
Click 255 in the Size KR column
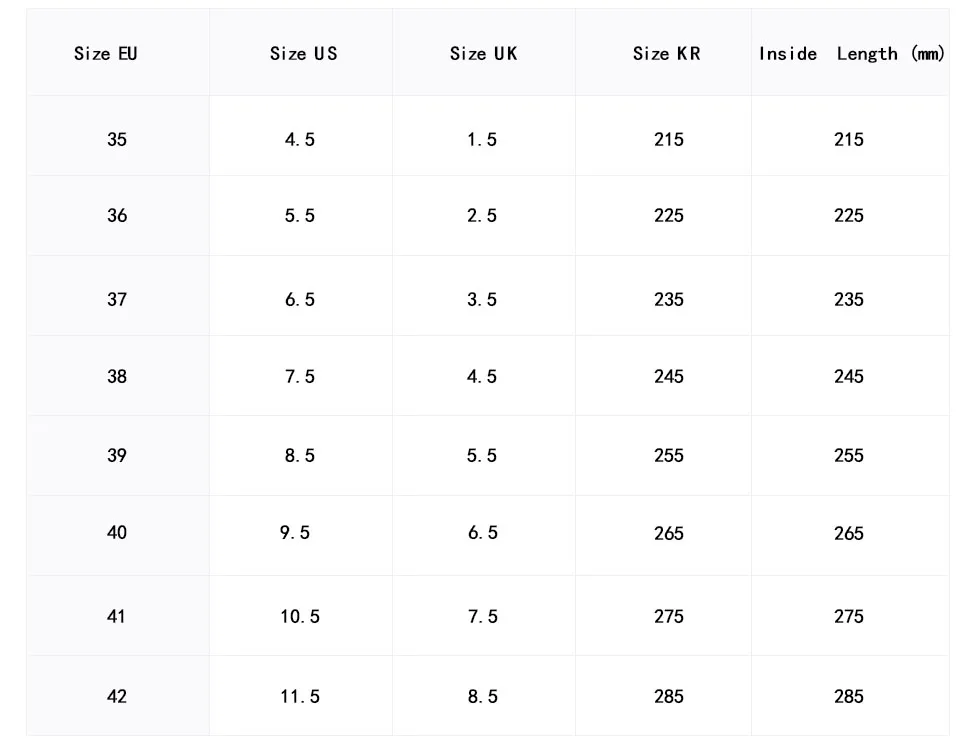[668, 456]
